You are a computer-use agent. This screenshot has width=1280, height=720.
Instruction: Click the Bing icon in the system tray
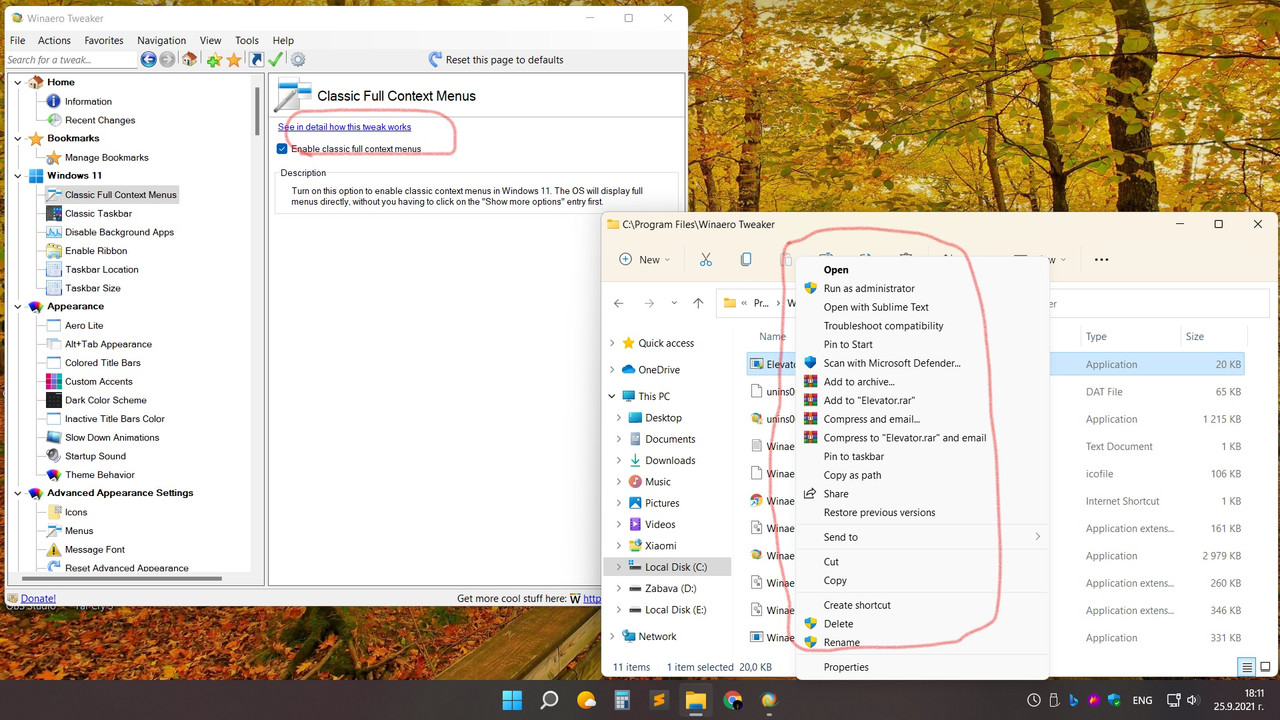click(x=1074, y=700)
